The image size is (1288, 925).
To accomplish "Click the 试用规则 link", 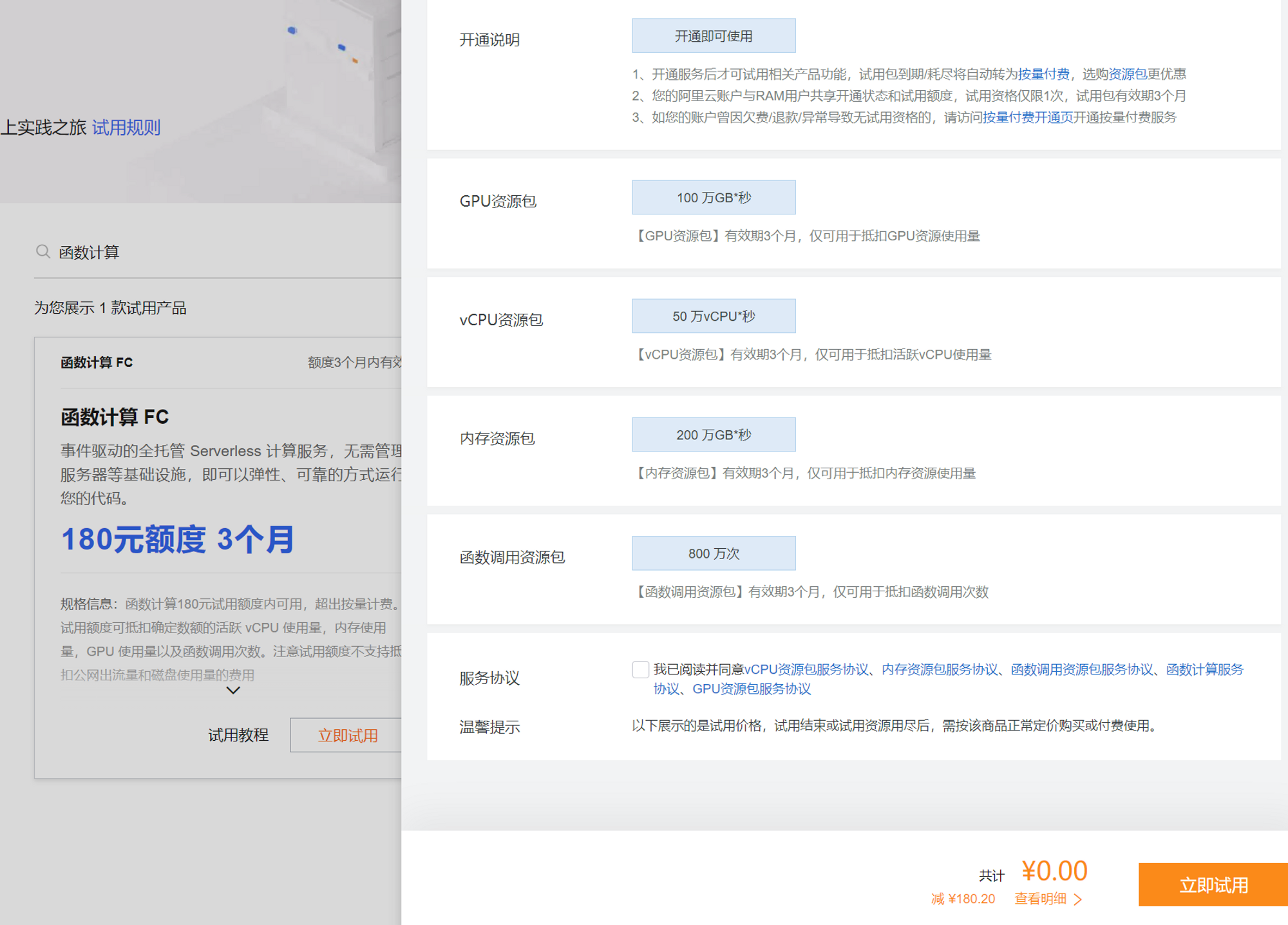I will (127, 128).
